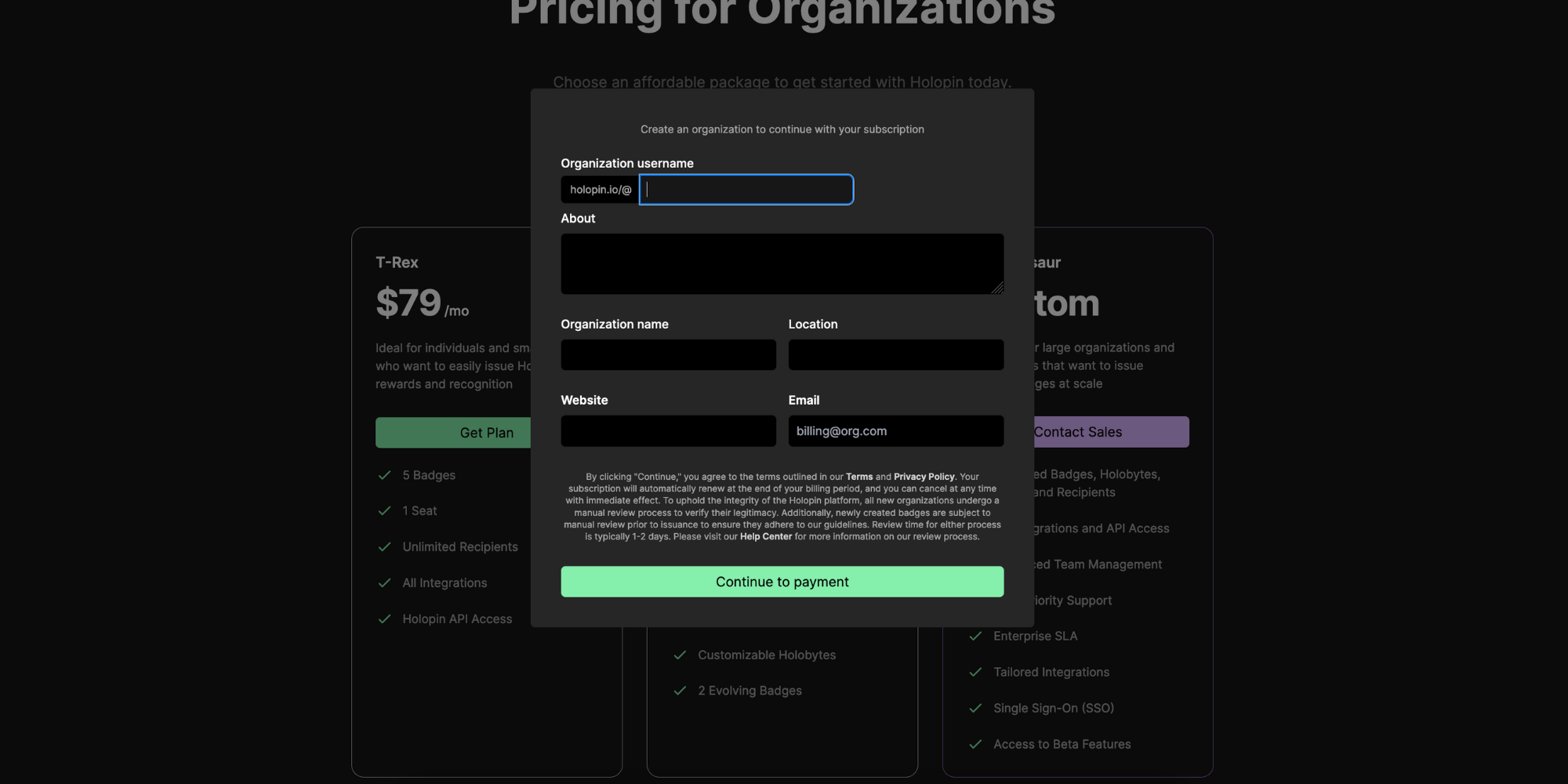Click the Customizable Holobytes feature text
This screenshot has height=784, width=1568.
pos(767,655)
